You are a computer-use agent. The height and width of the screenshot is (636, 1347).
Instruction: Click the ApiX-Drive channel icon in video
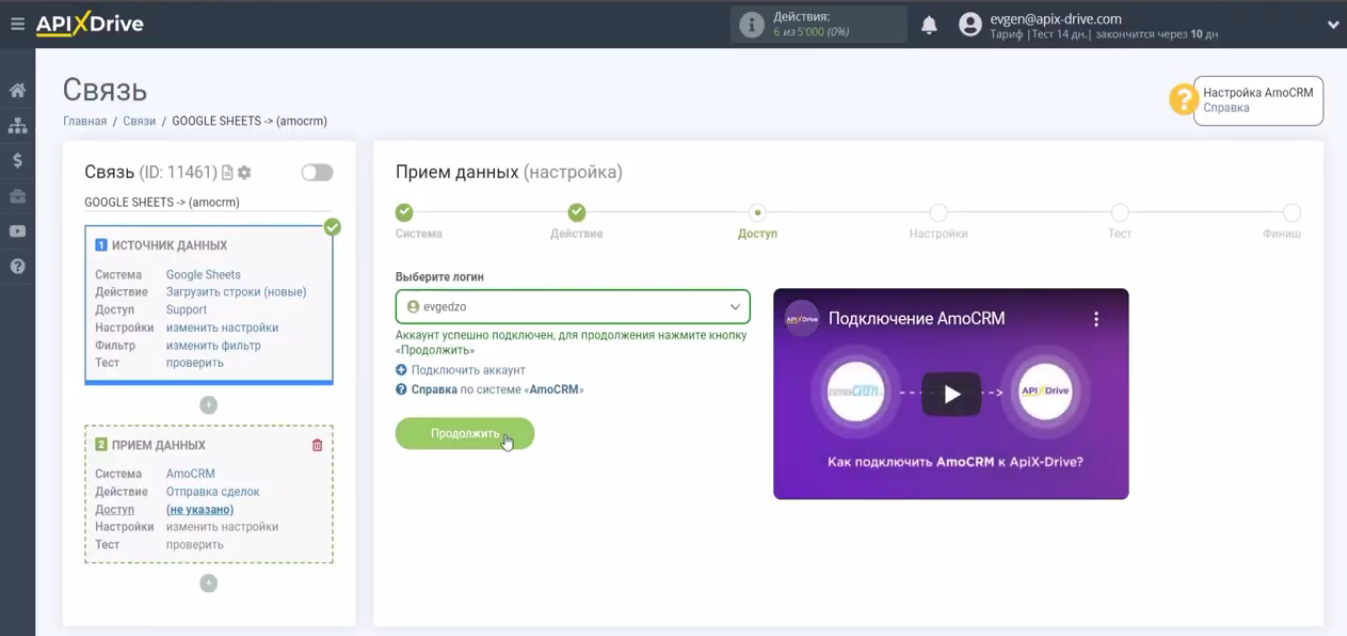(x=802, y=319)
